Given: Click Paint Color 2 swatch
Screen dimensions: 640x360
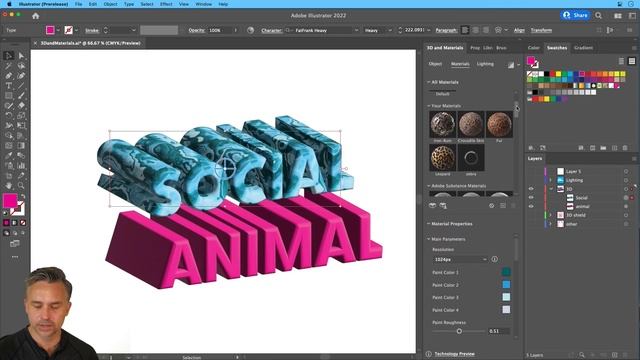Looking at the screenshot, I should click(x=506, y=284).
